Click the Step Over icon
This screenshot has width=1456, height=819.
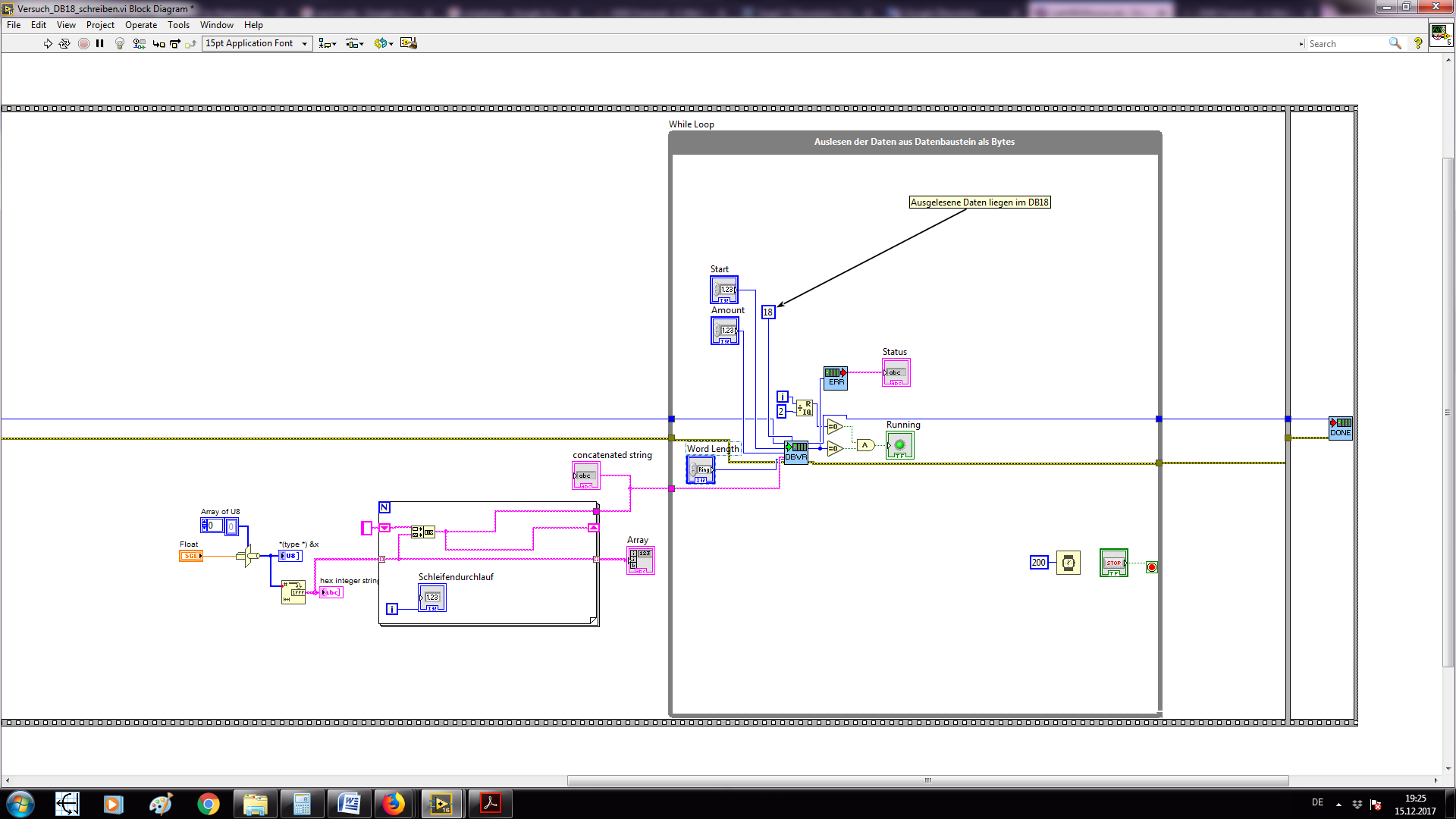coord(175,44)
